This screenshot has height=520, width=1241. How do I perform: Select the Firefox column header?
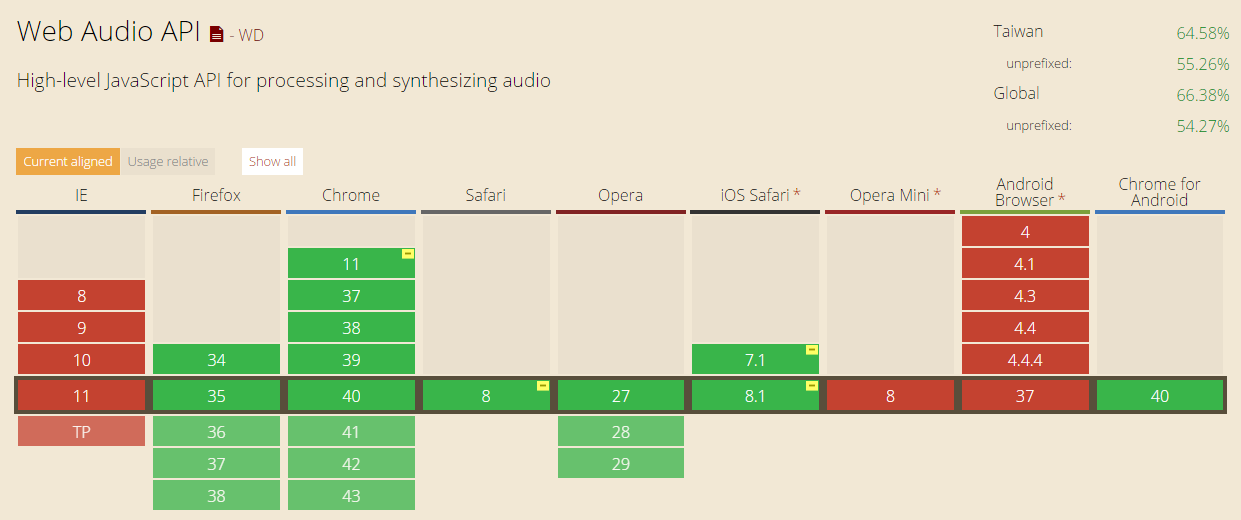pyautogui.click(x=216, y=196)
